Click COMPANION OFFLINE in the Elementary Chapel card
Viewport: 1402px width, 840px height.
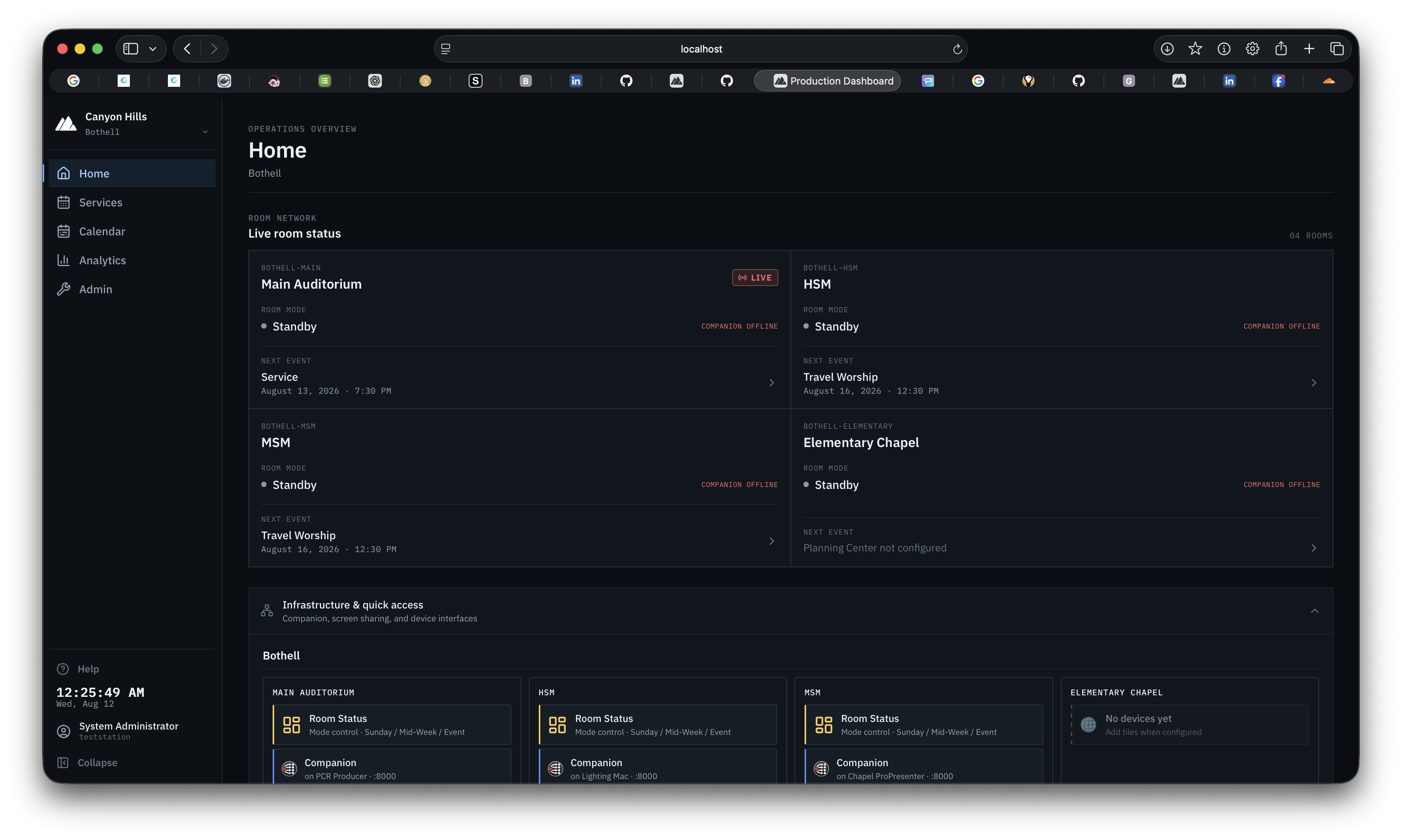[x=1281, y=484]
